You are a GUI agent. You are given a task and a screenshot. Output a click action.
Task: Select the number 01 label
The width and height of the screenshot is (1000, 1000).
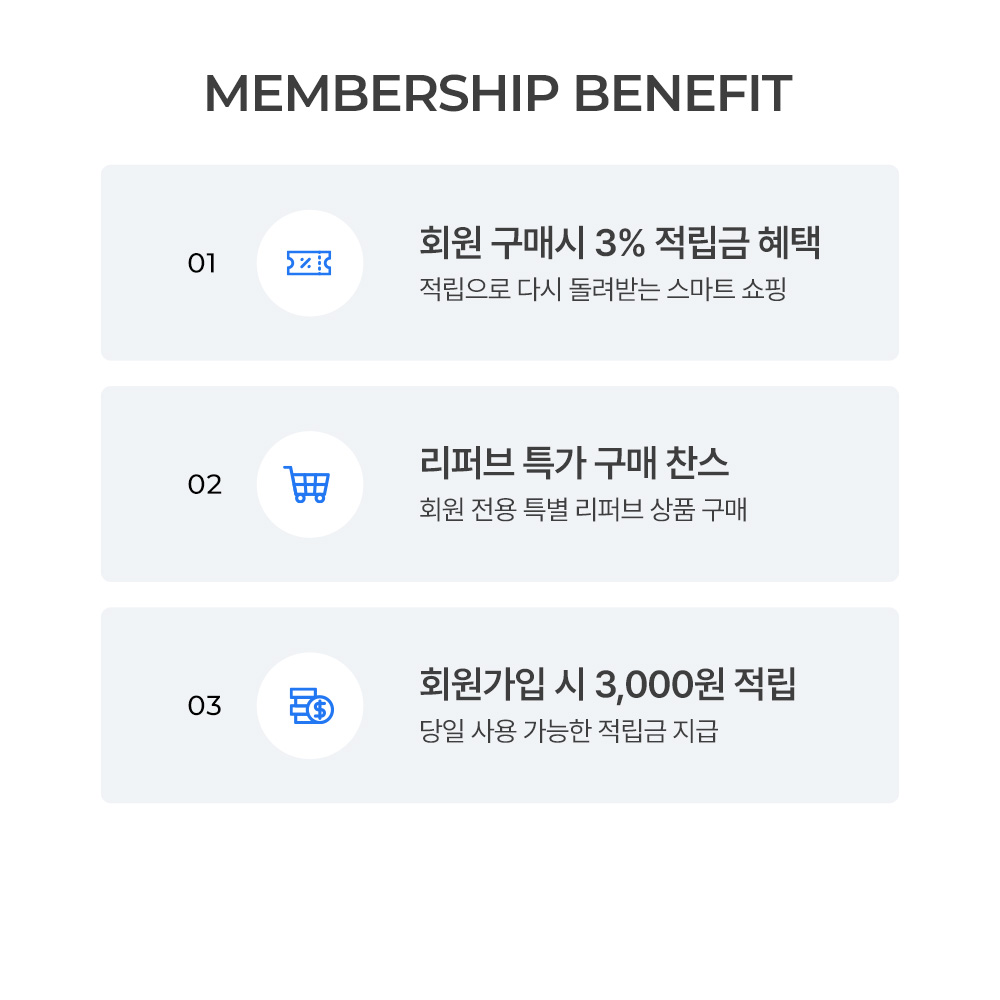click(202, 264)
